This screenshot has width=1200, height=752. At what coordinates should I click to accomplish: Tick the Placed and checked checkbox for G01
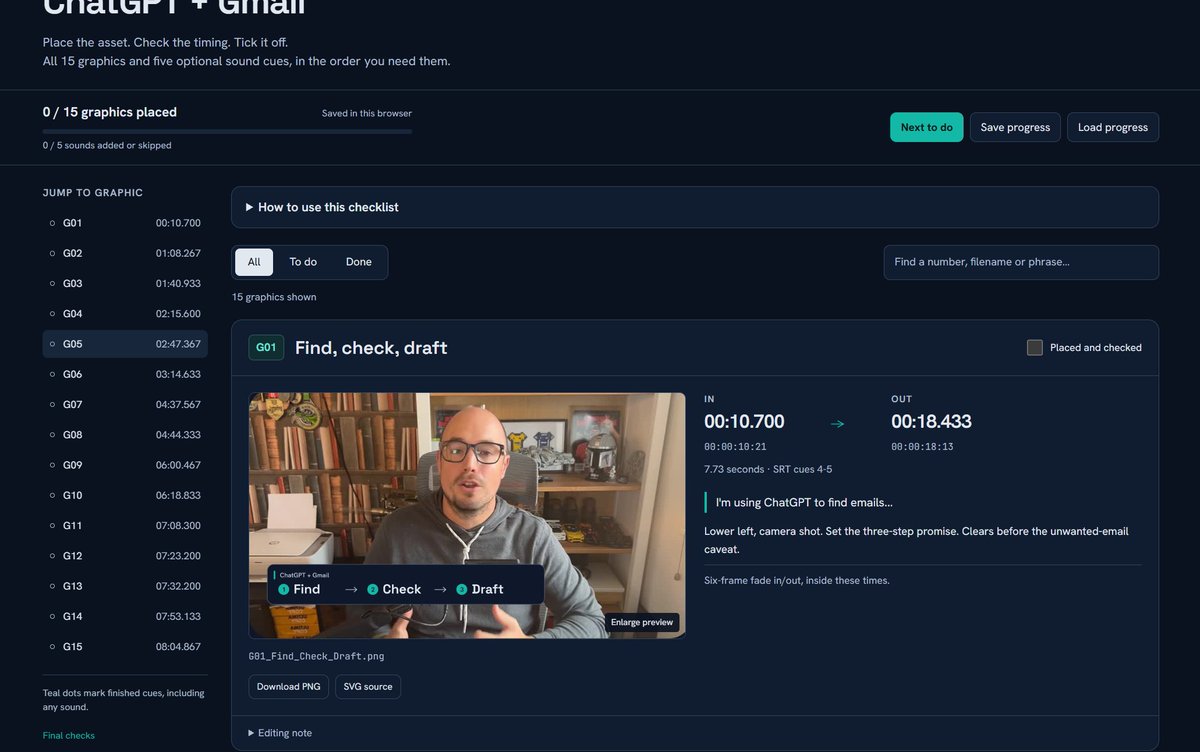click(x=1035, y=348)
